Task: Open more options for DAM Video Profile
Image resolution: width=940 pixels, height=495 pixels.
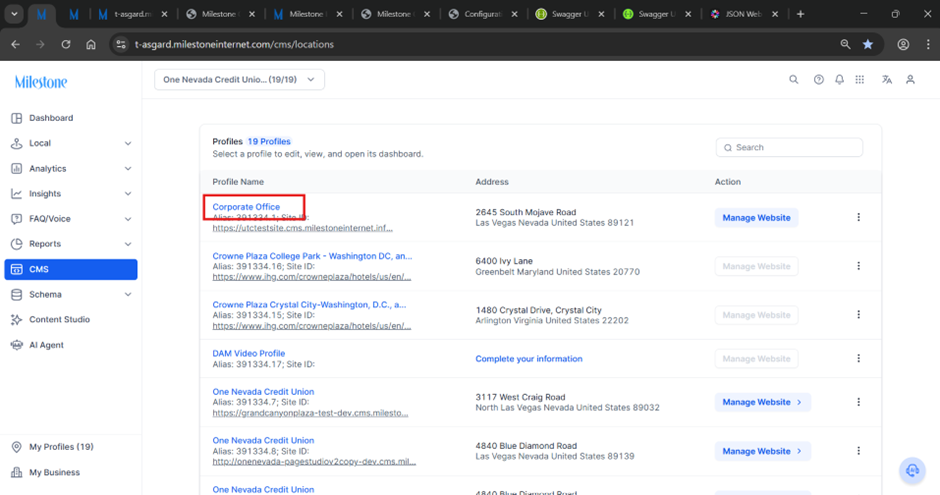Action: click(858, 358)
